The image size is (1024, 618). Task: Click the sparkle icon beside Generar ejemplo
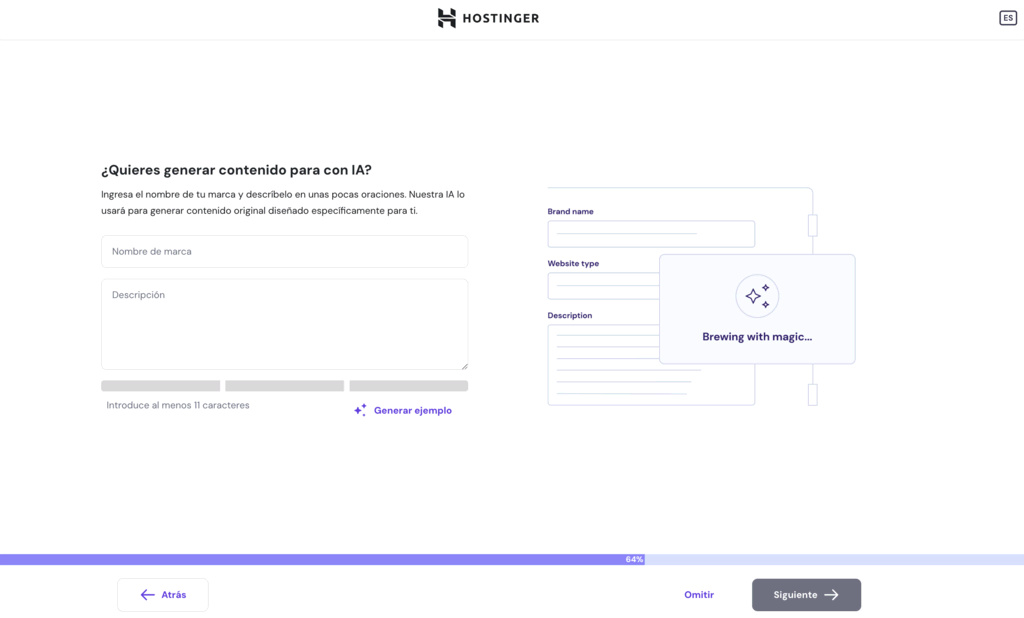pos(360,410)
